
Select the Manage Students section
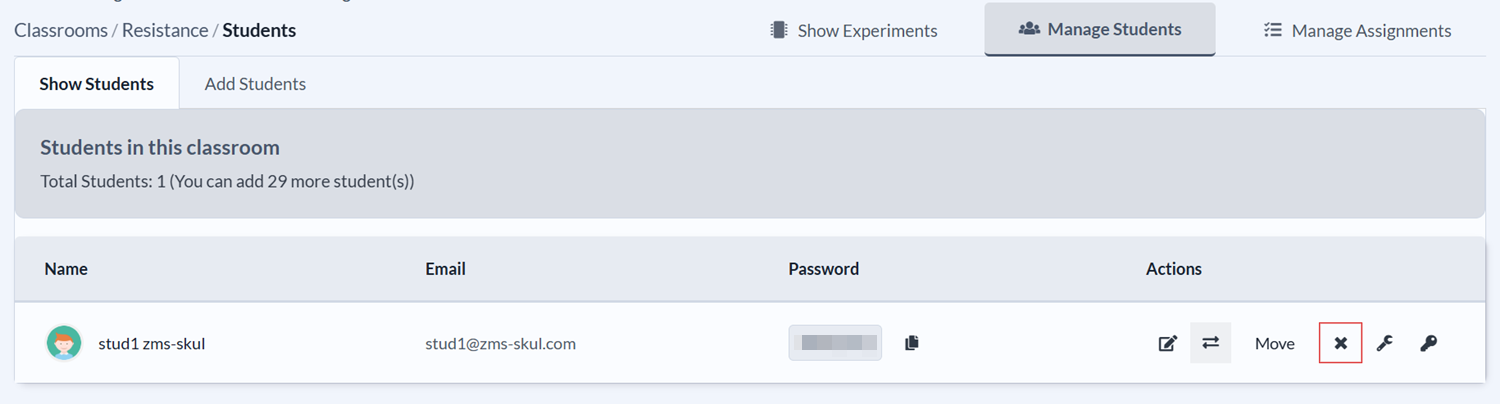[1100, 29]
